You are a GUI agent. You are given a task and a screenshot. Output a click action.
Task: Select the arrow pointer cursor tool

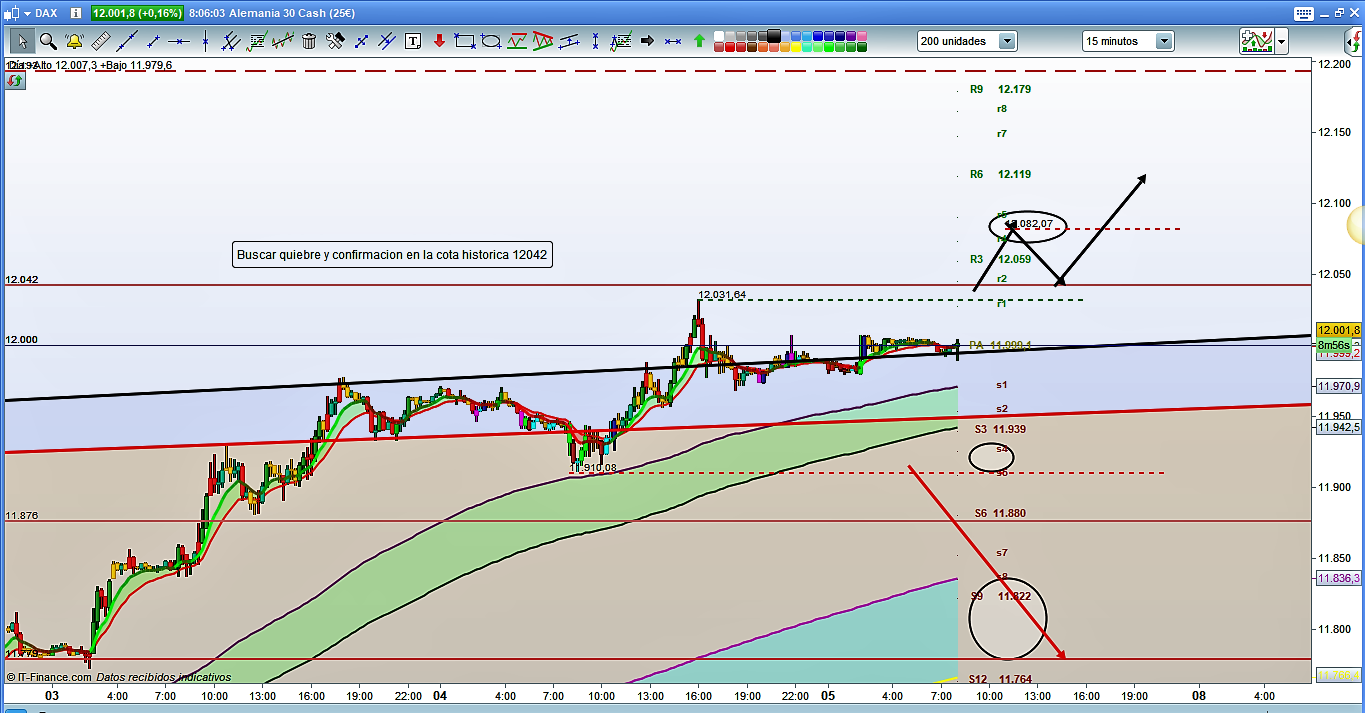22,41
